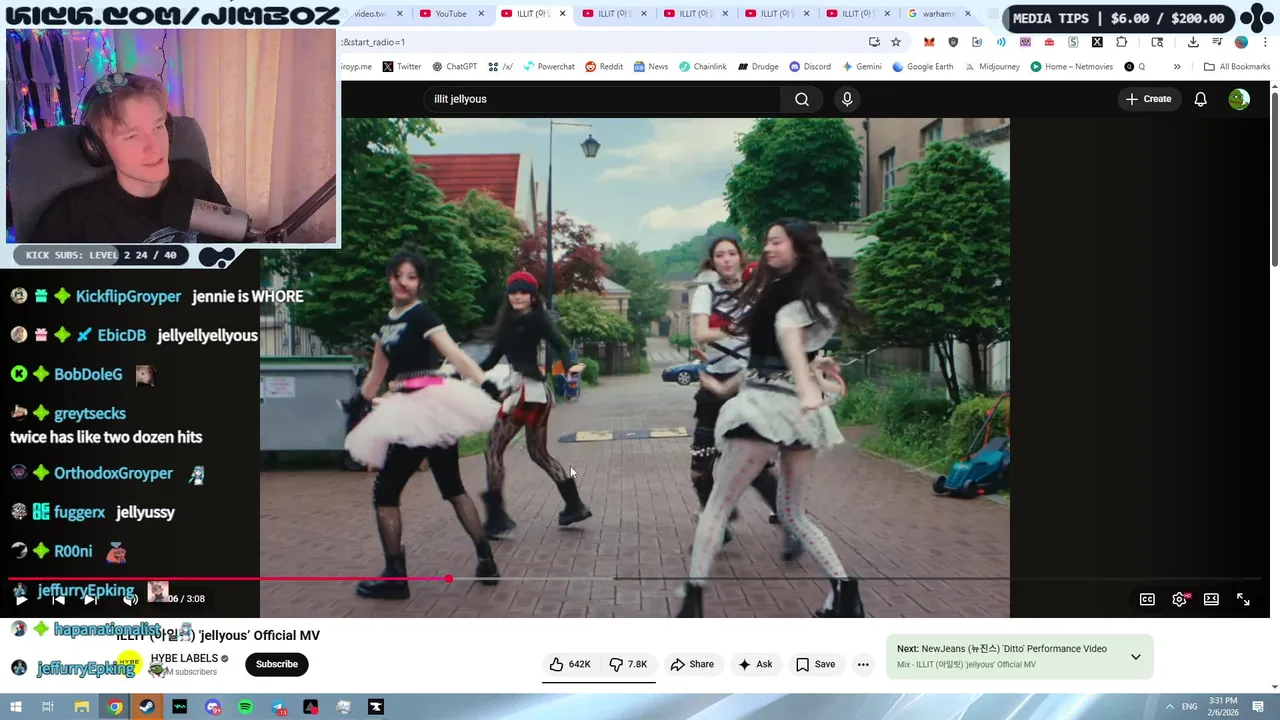
Task: Show hidden system tray icons
Action: [1170, 706]
